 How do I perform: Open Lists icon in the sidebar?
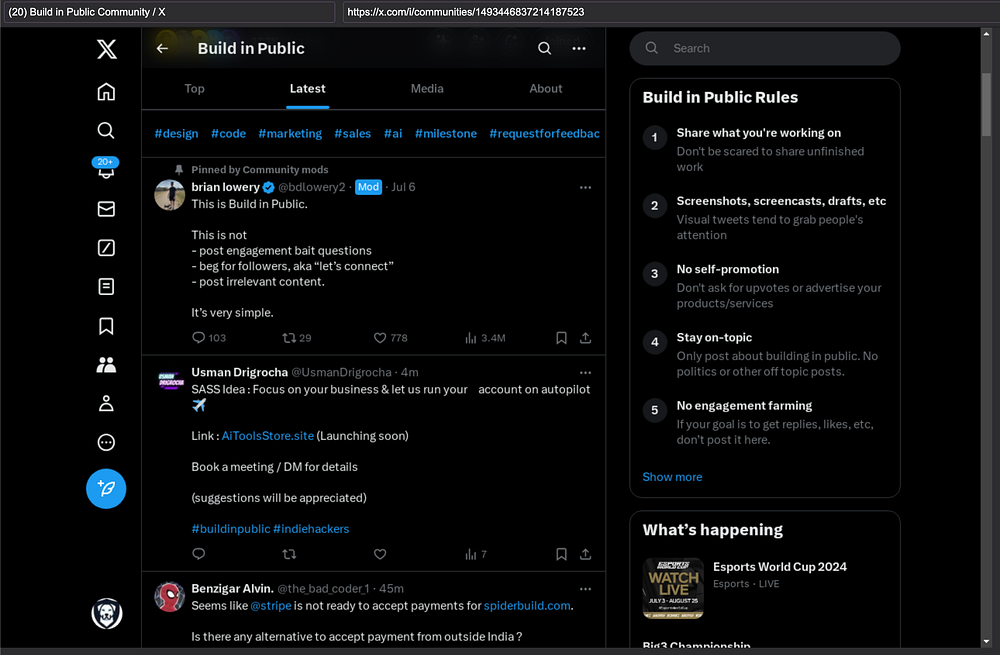coord(106,287)
